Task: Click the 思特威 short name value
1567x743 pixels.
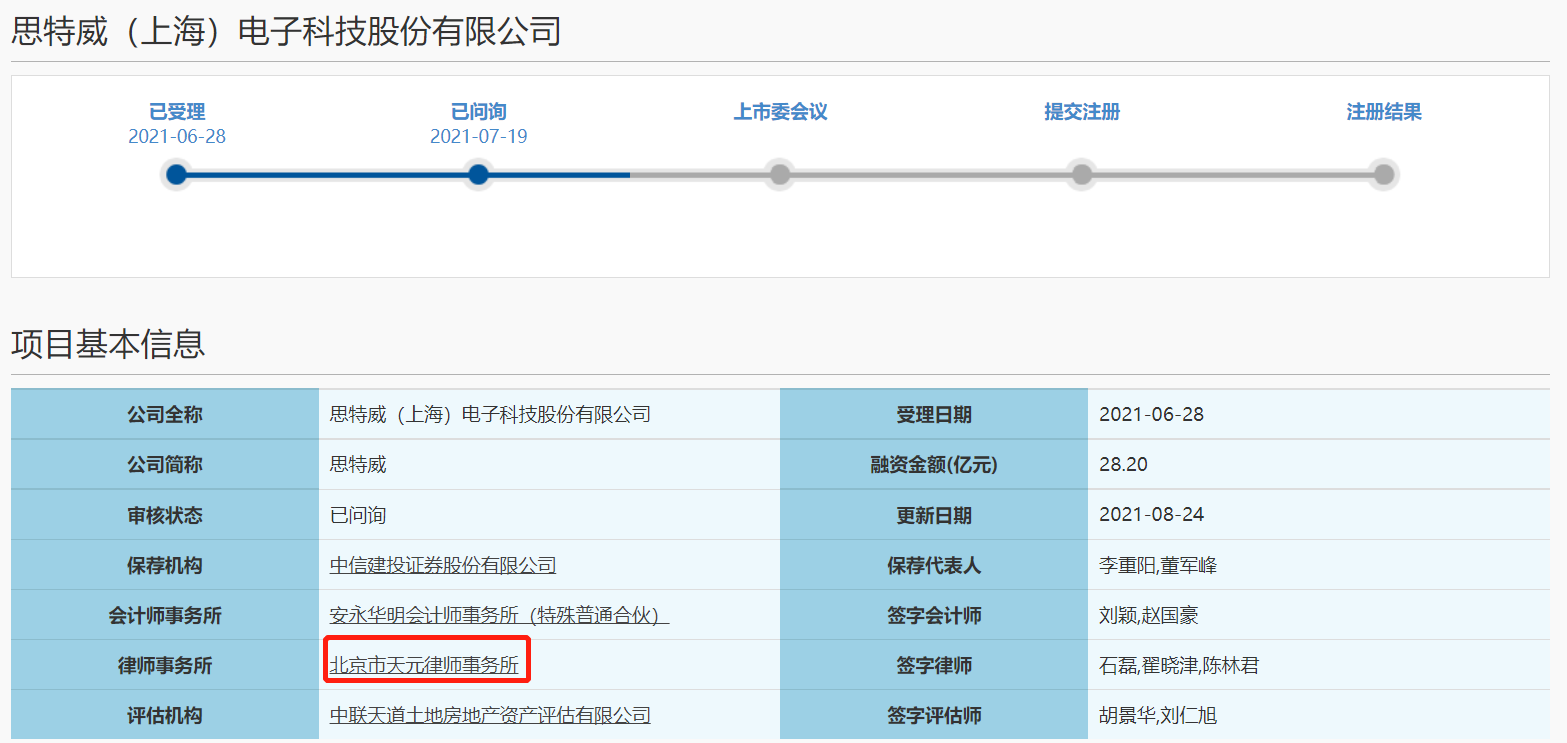Action: click(x=358, y=465)
